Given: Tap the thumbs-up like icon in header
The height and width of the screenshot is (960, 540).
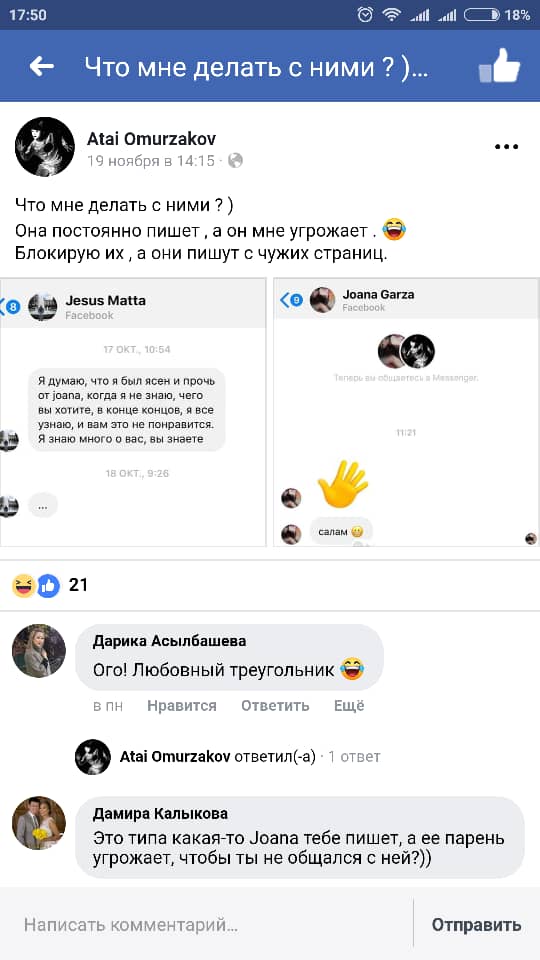Looking at the screenshot, I should 499,66.
